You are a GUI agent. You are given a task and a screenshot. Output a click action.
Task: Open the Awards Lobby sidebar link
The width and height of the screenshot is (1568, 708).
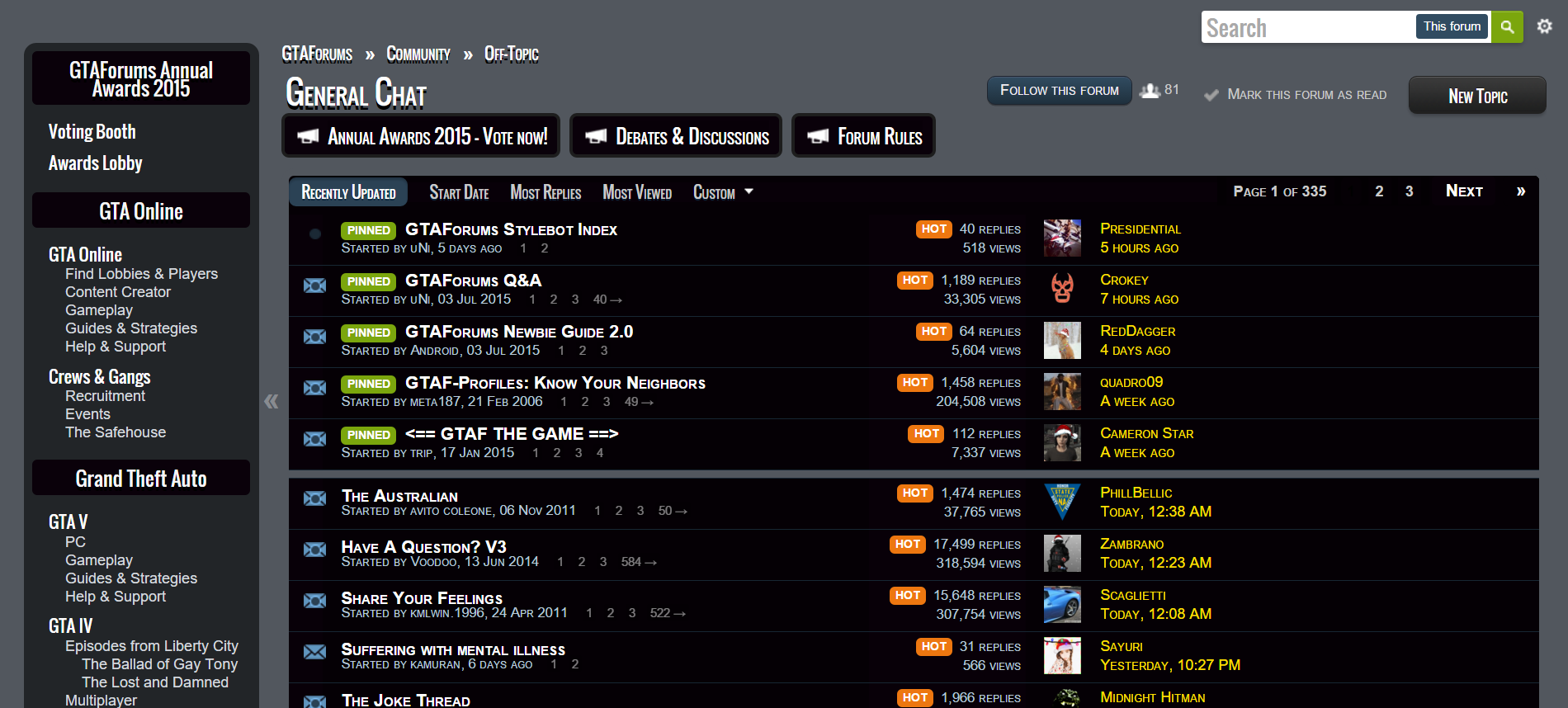click(95, 163)
